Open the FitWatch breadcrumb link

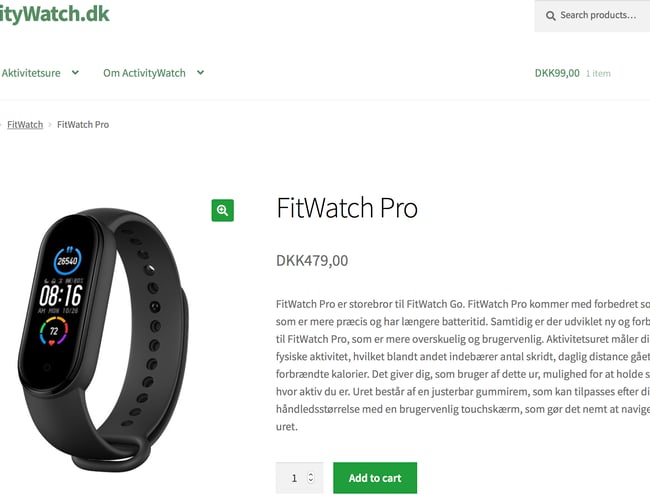tap(25, 124)
